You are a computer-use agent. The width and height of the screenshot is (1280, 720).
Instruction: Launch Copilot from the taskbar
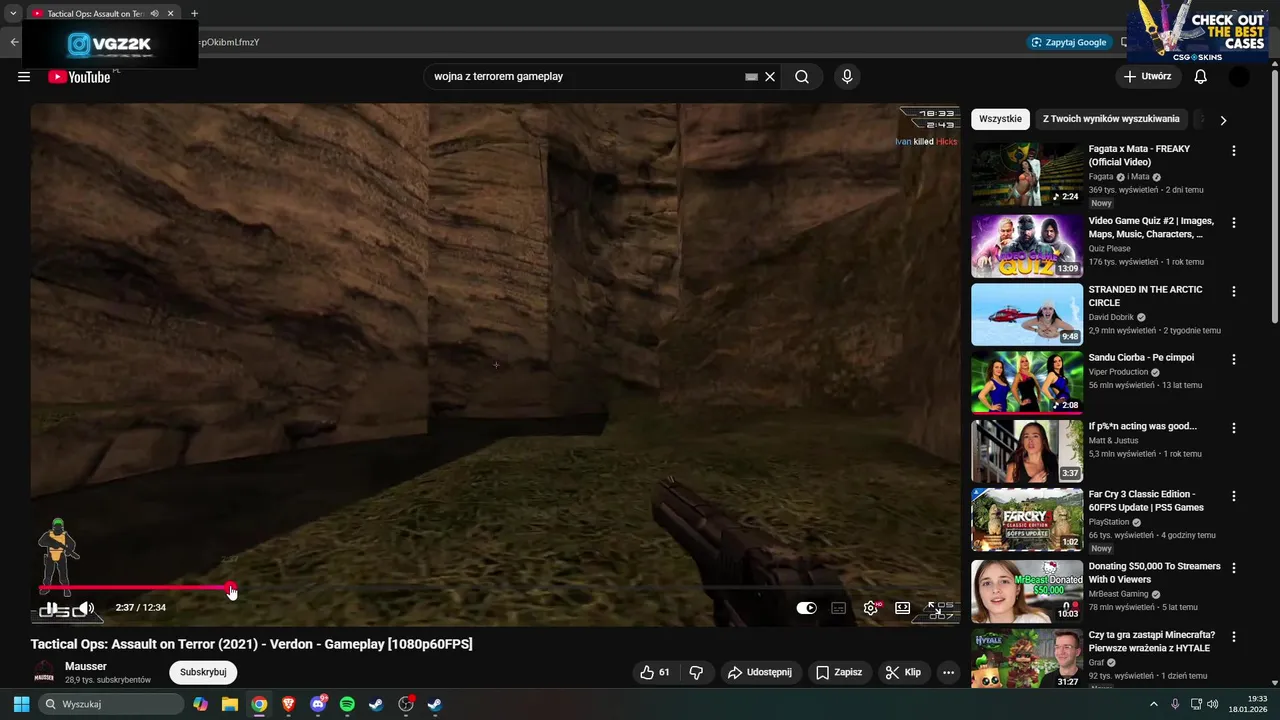[x=201, y=704]
